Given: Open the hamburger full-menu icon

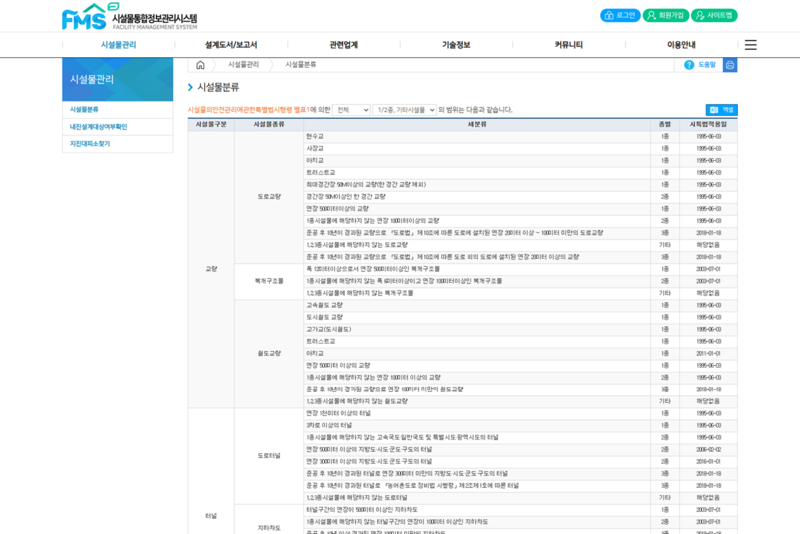Looking at the screenshot, I should point(751,45).
